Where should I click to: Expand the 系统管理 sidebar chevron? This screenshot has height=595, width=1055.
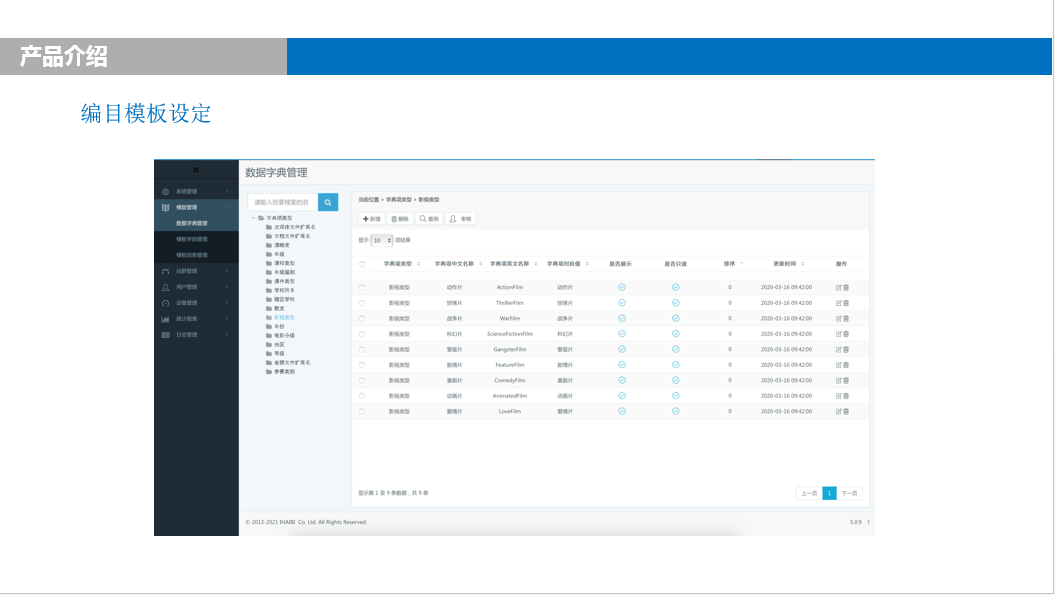[227, 192]
